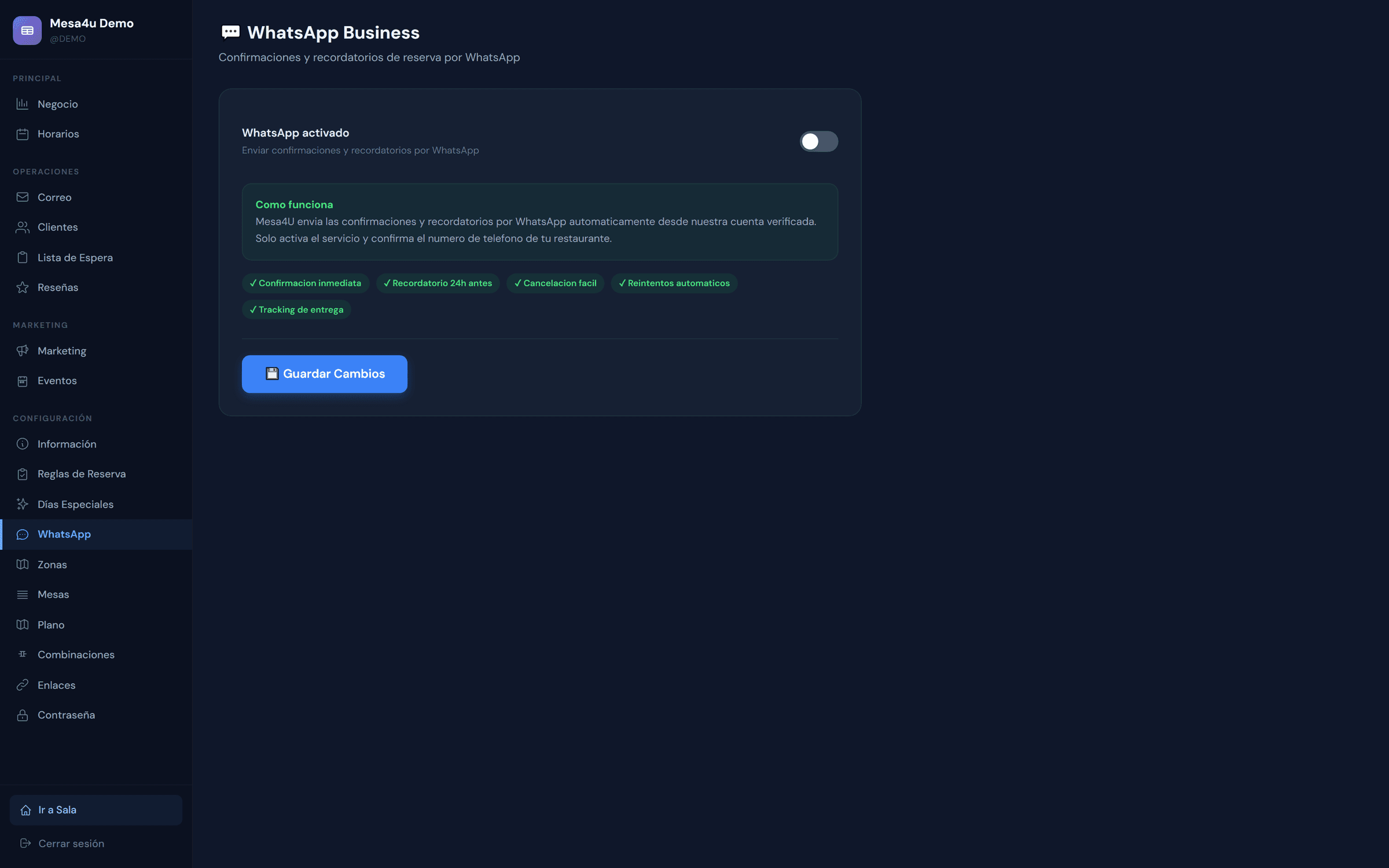Click the lines icon beside Mesas
The height and width of the screenshot is (868, 1389).
[23, 594]
